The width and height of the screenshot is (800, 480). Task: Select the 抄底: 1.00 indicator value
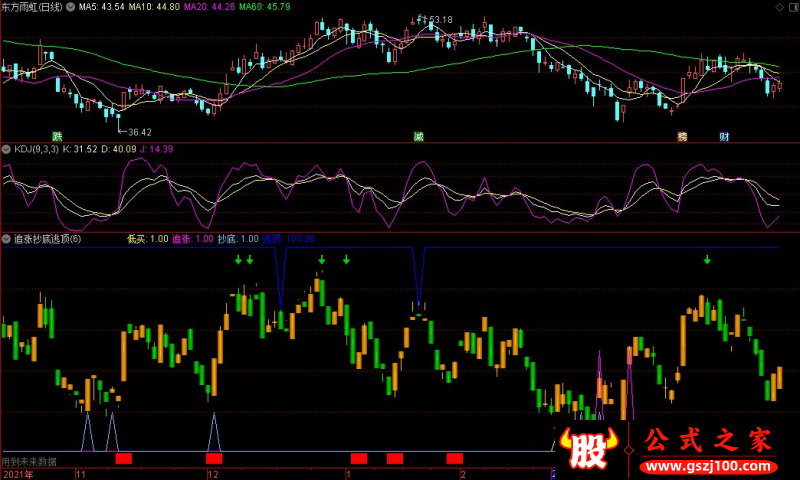(238, 239)
